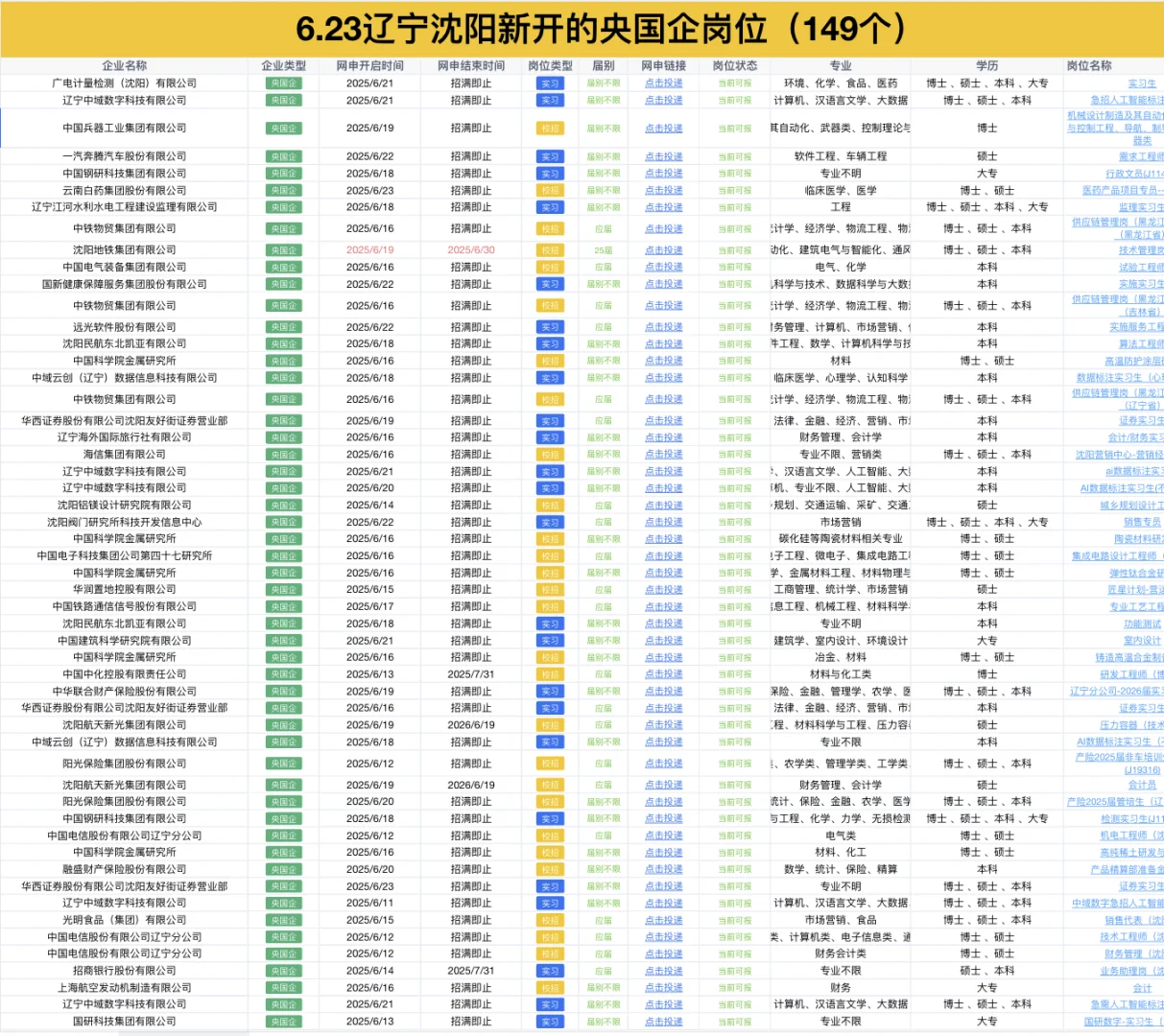Open the 功能测试 position link
Viewport: 1164px width, 1036px height.
[1142, 624]
